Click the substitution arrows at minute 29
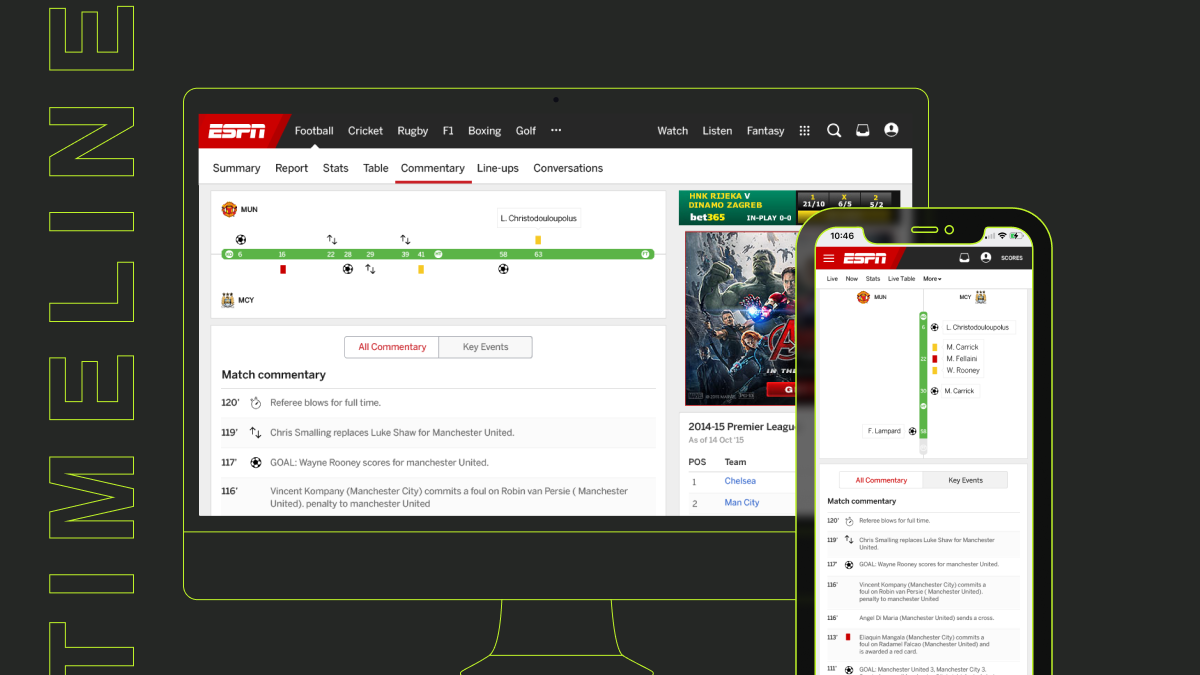The width and height of the screenshot is (1200, 675). pos(370,269)
